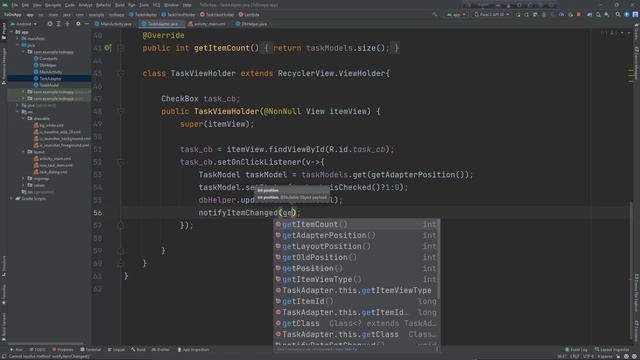This screenshot has height=360, width=640.
Task: Select the DbHelper class in tree
Action: (45, 65)
